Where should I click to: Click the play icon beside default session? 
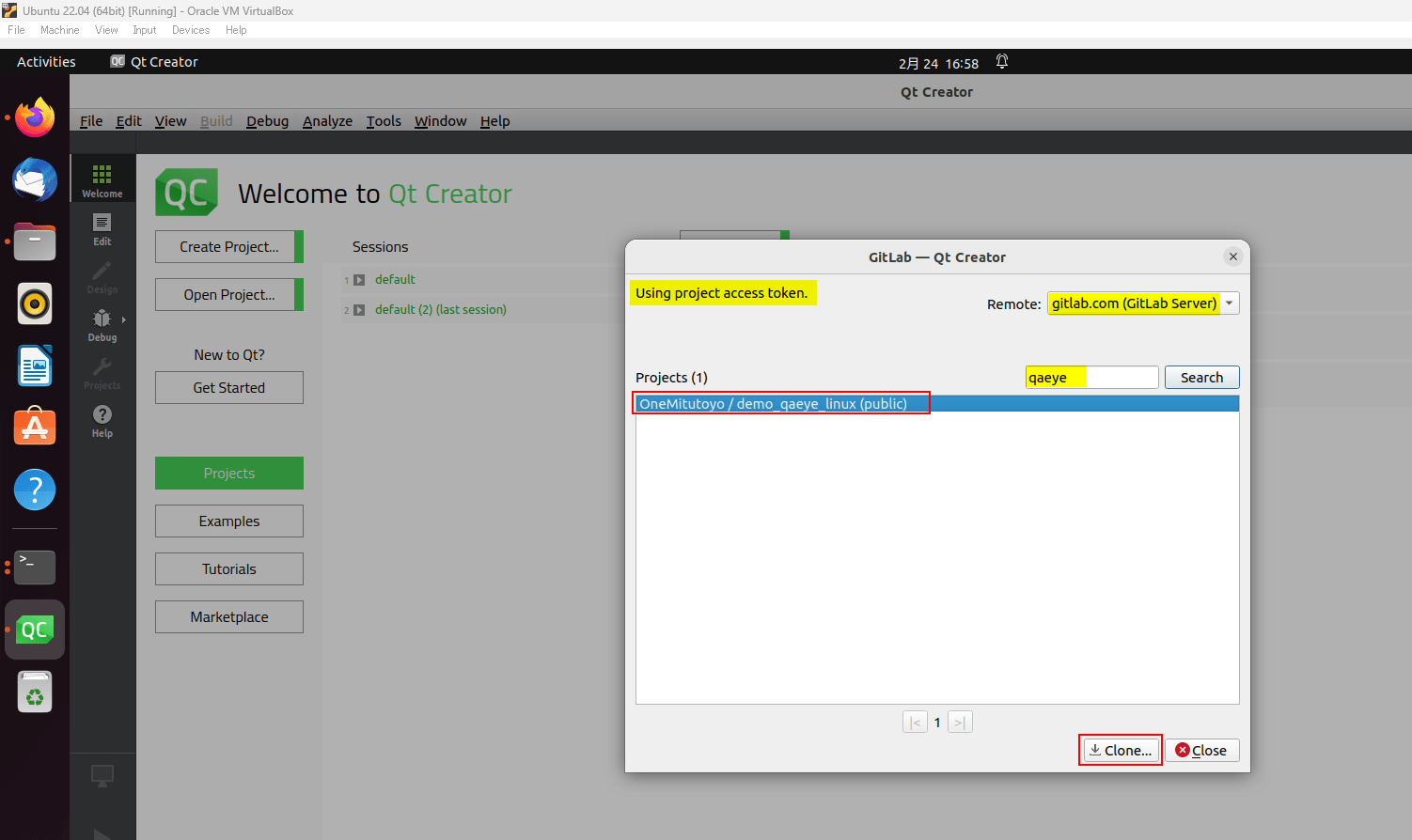(x=359, y=280)
